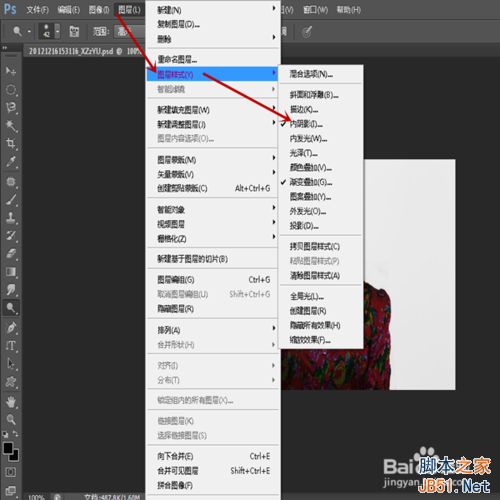Open the brush panel icon in options bar
This screenshot has height=500, width=500.
[74, 32]
